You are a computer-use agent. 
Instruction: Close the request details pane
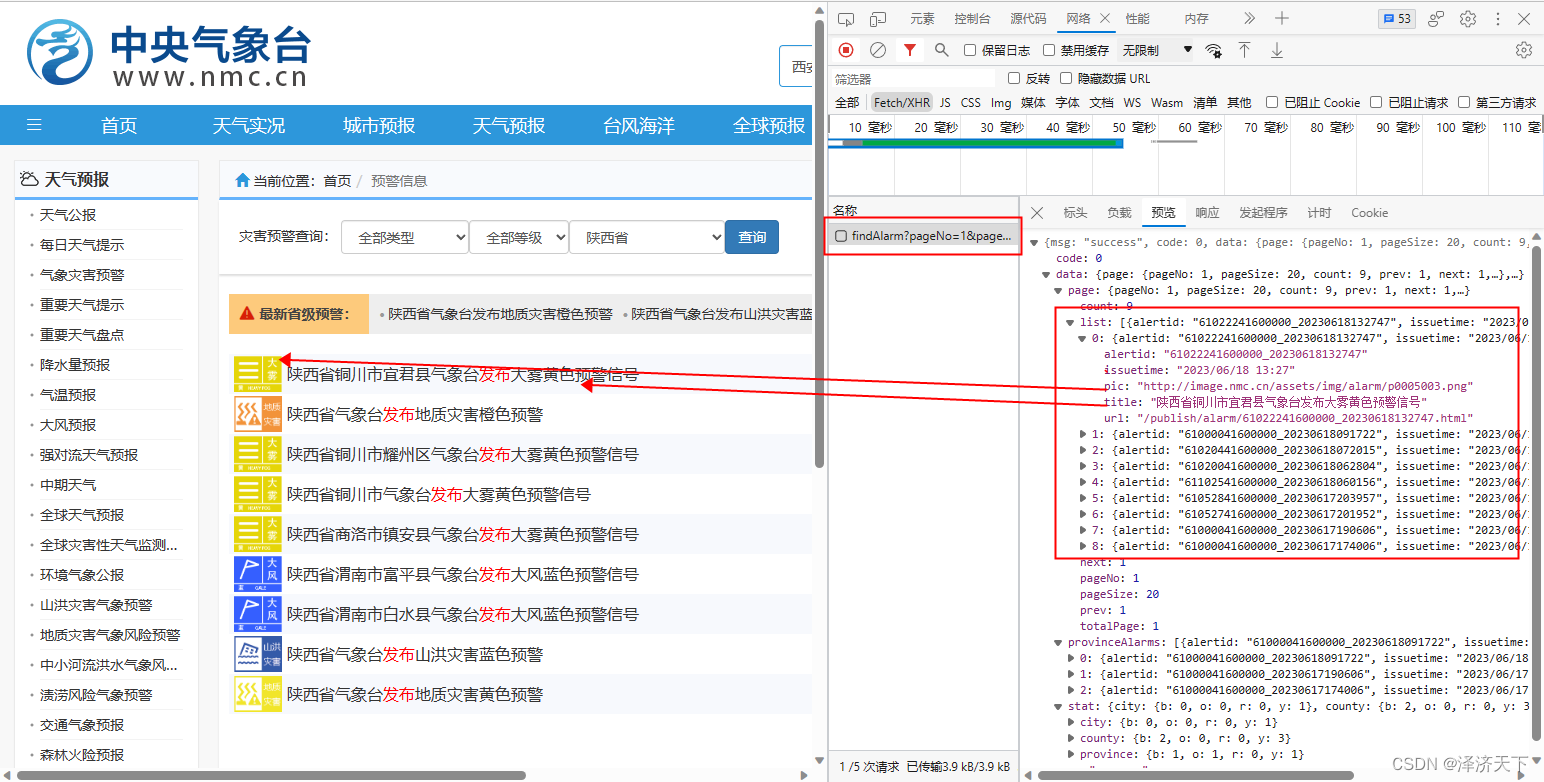tap(1037, 213)
